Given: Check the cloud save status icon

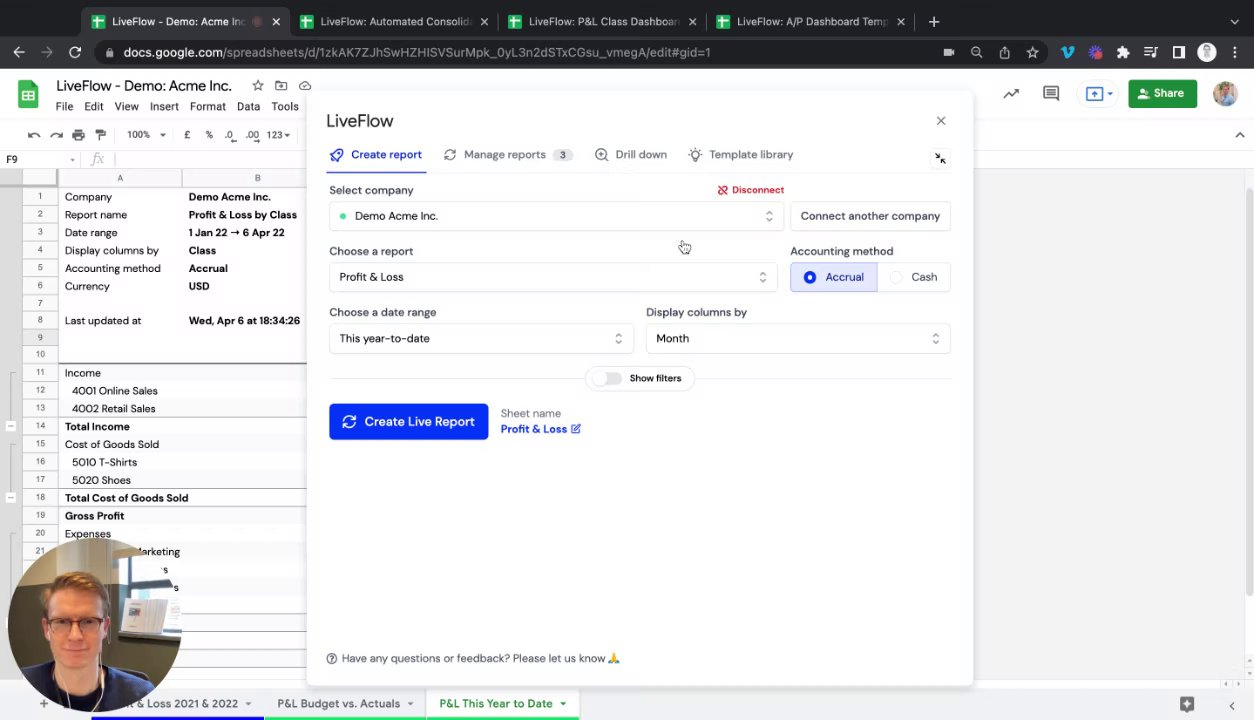Looking at the screenshot, I should tap(305, 86).
